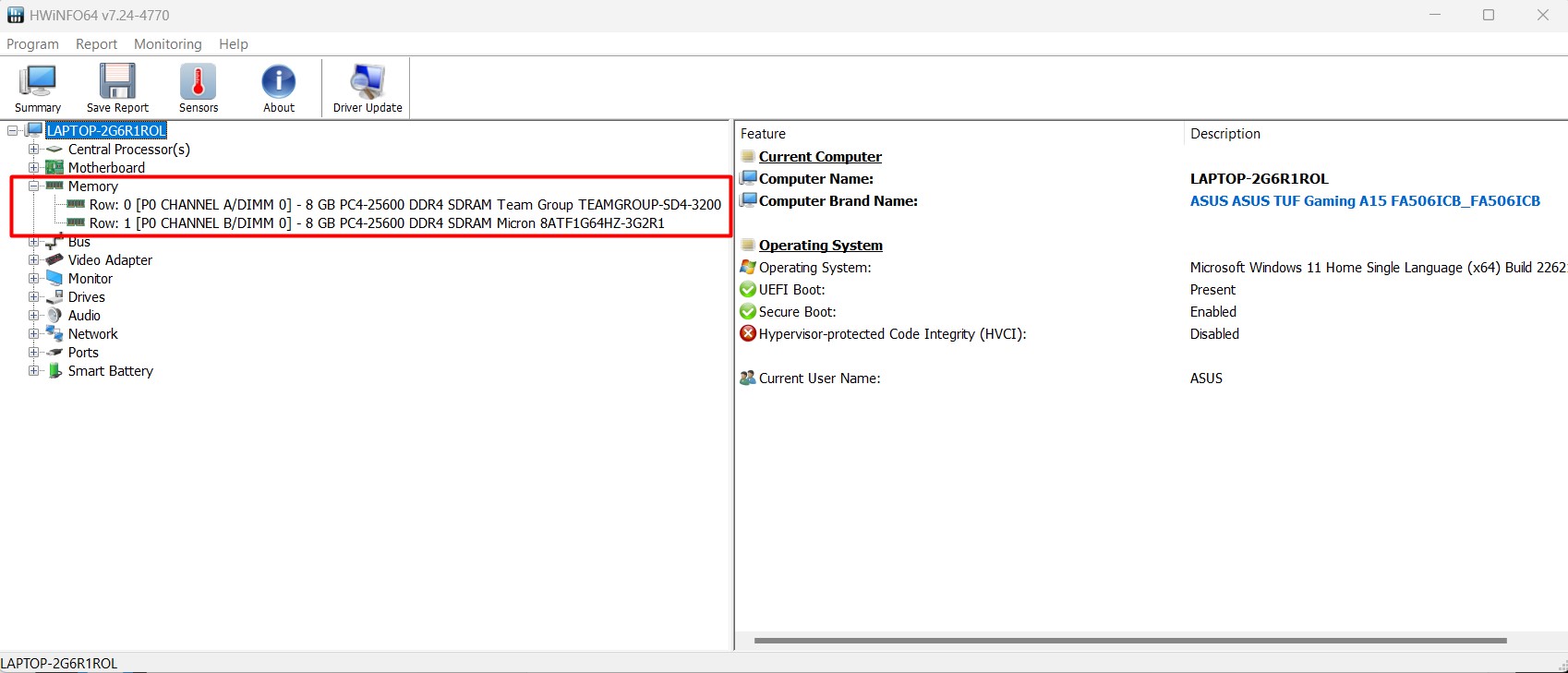Open the Sensors thermometer icon
This screenshot has width=1568, height=673.
[198, 81]
